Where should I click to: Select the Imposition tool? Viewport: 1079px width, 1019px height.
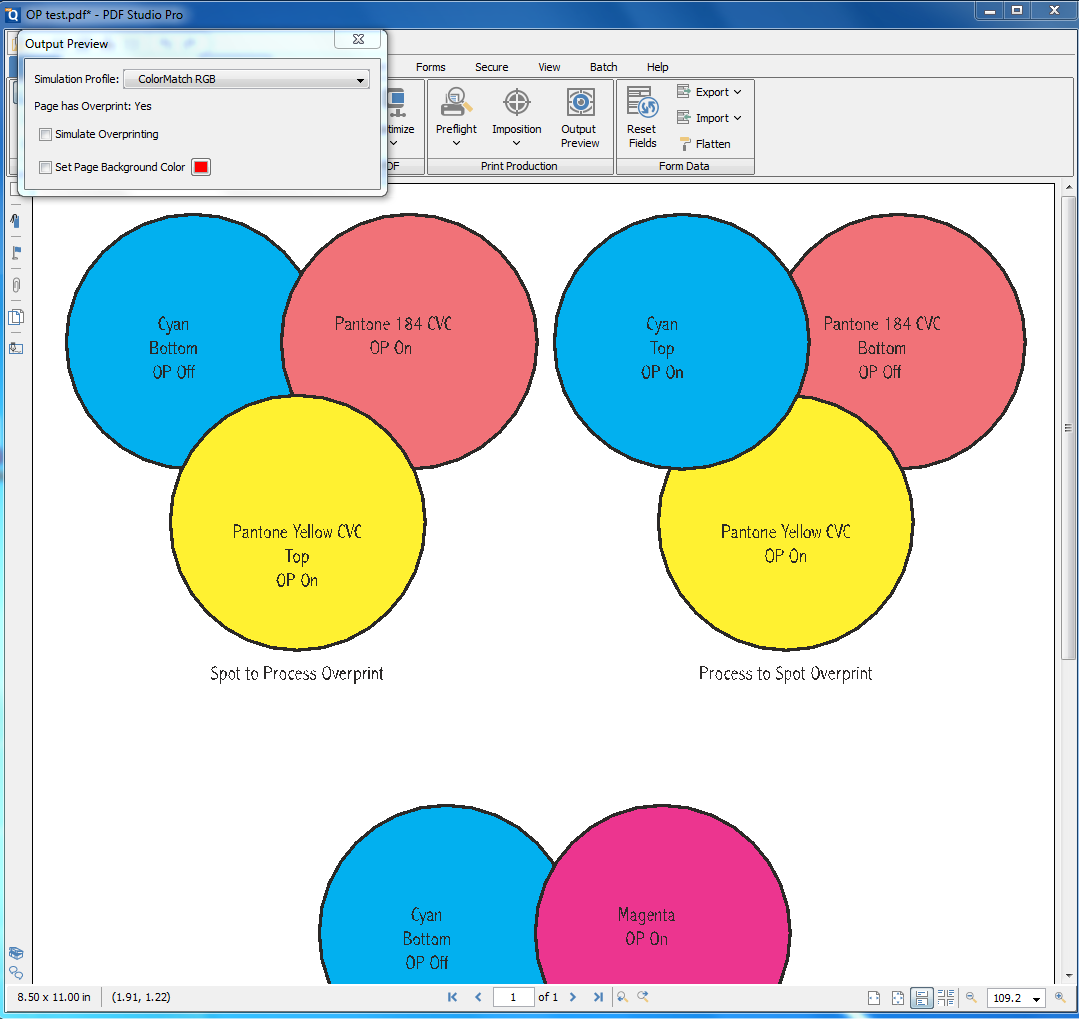516,116
